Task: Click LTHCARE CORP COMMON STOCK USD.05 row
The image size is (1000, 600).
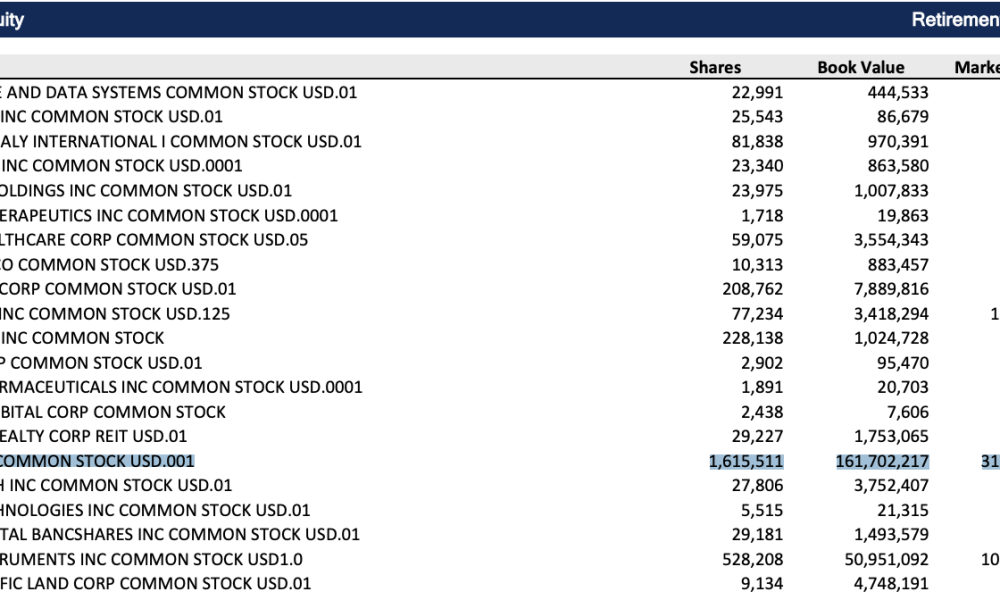Action: [154, 240]
